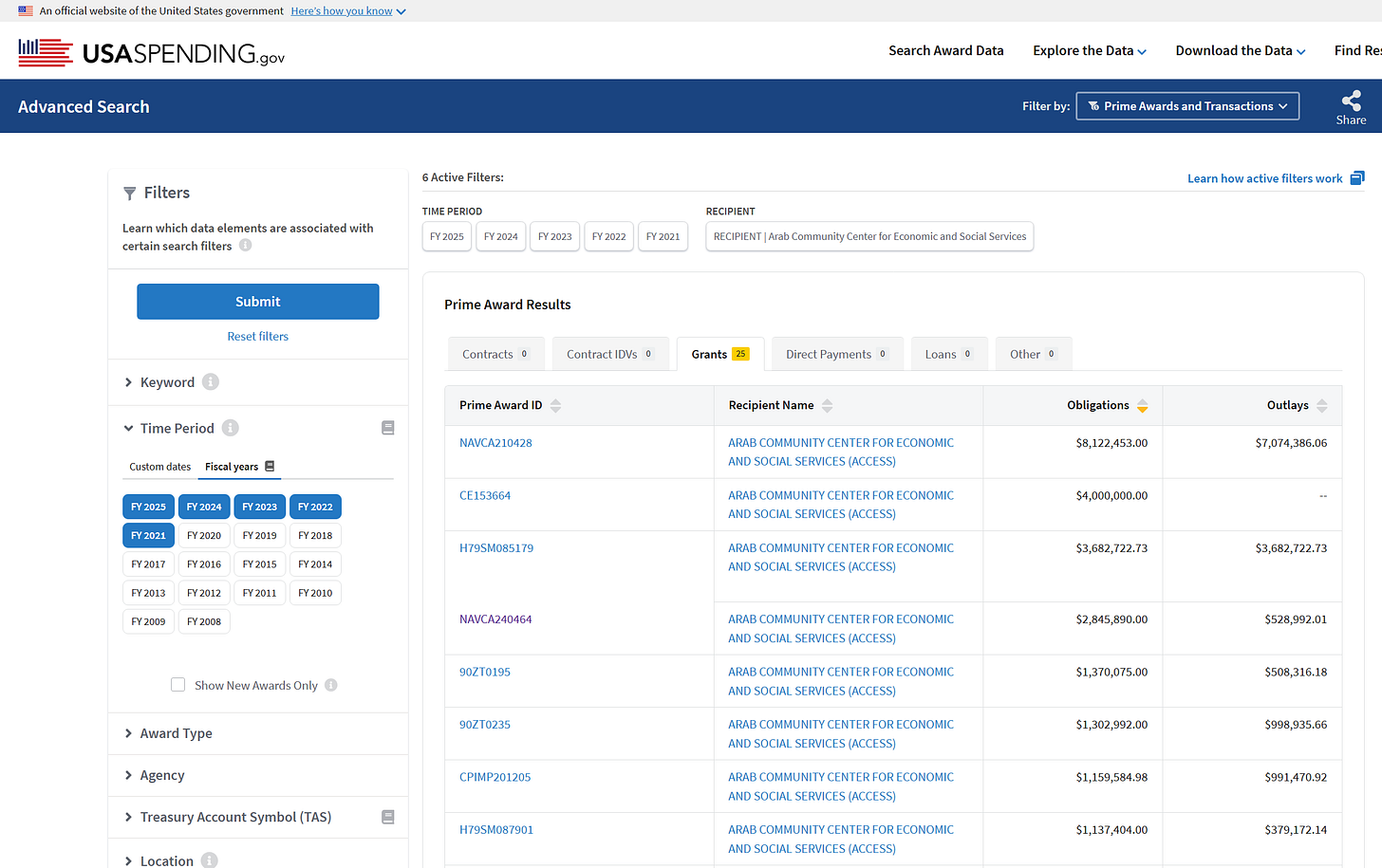Select FY 2020 fiscal year button
The height and width of the screenshot is (868, 1382).
pos(204,535)
